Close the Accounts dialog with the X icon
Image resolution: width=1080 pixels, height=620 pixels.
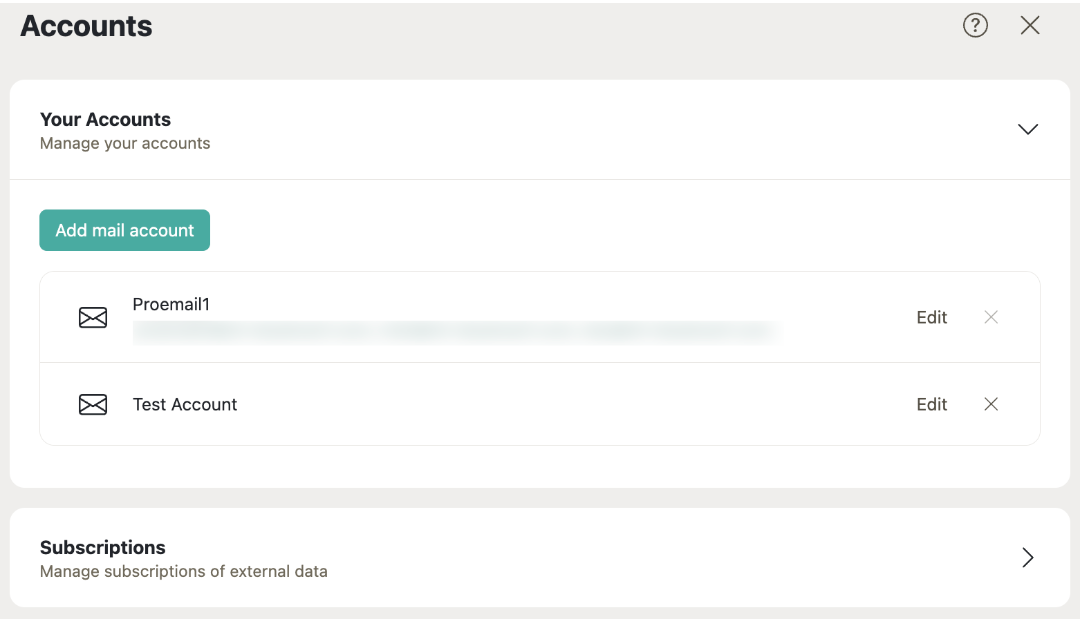click(x=1030, y=25)
